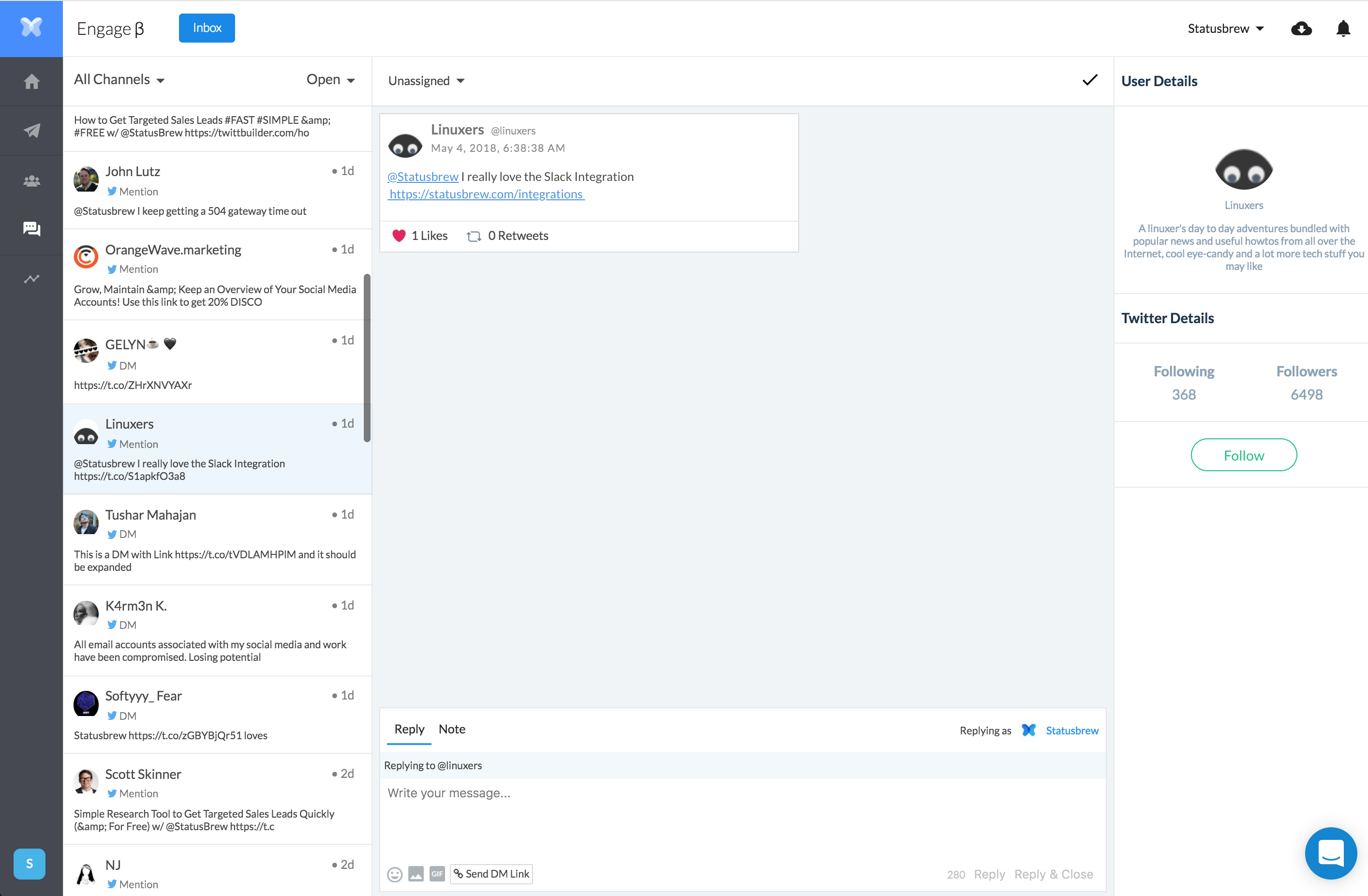Switch to the Note tab

click(x=452, y=729)
